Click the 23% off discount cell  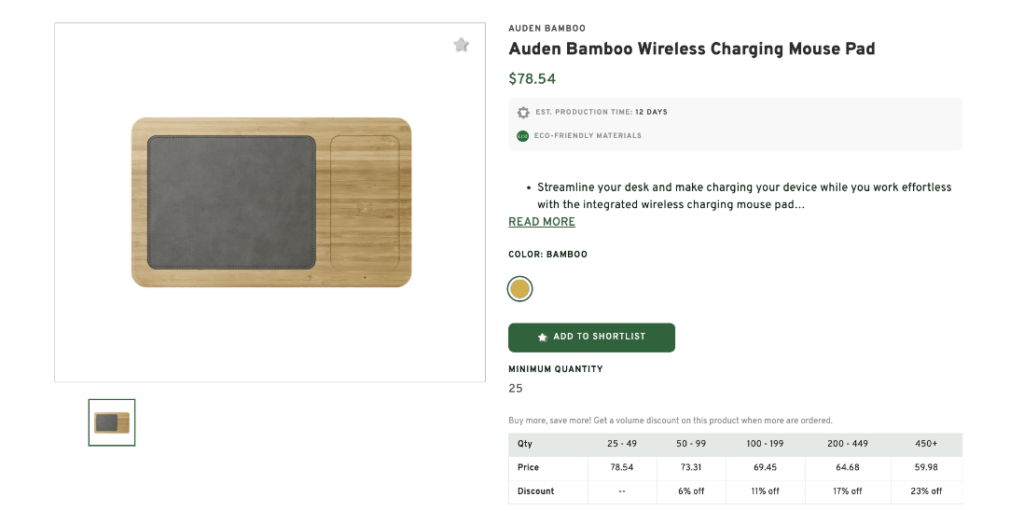coord(925,491)
